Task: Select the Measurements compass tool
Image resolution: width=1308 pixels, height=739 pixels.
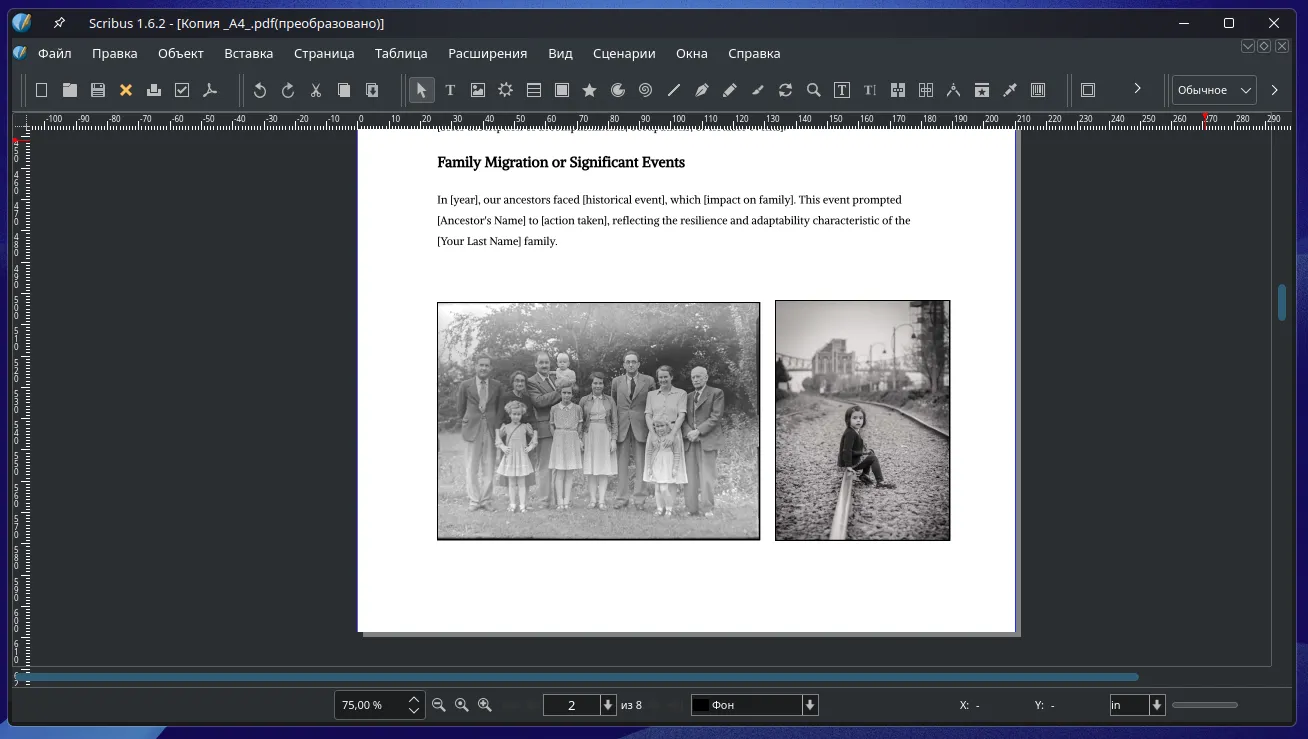Action: 954,90
